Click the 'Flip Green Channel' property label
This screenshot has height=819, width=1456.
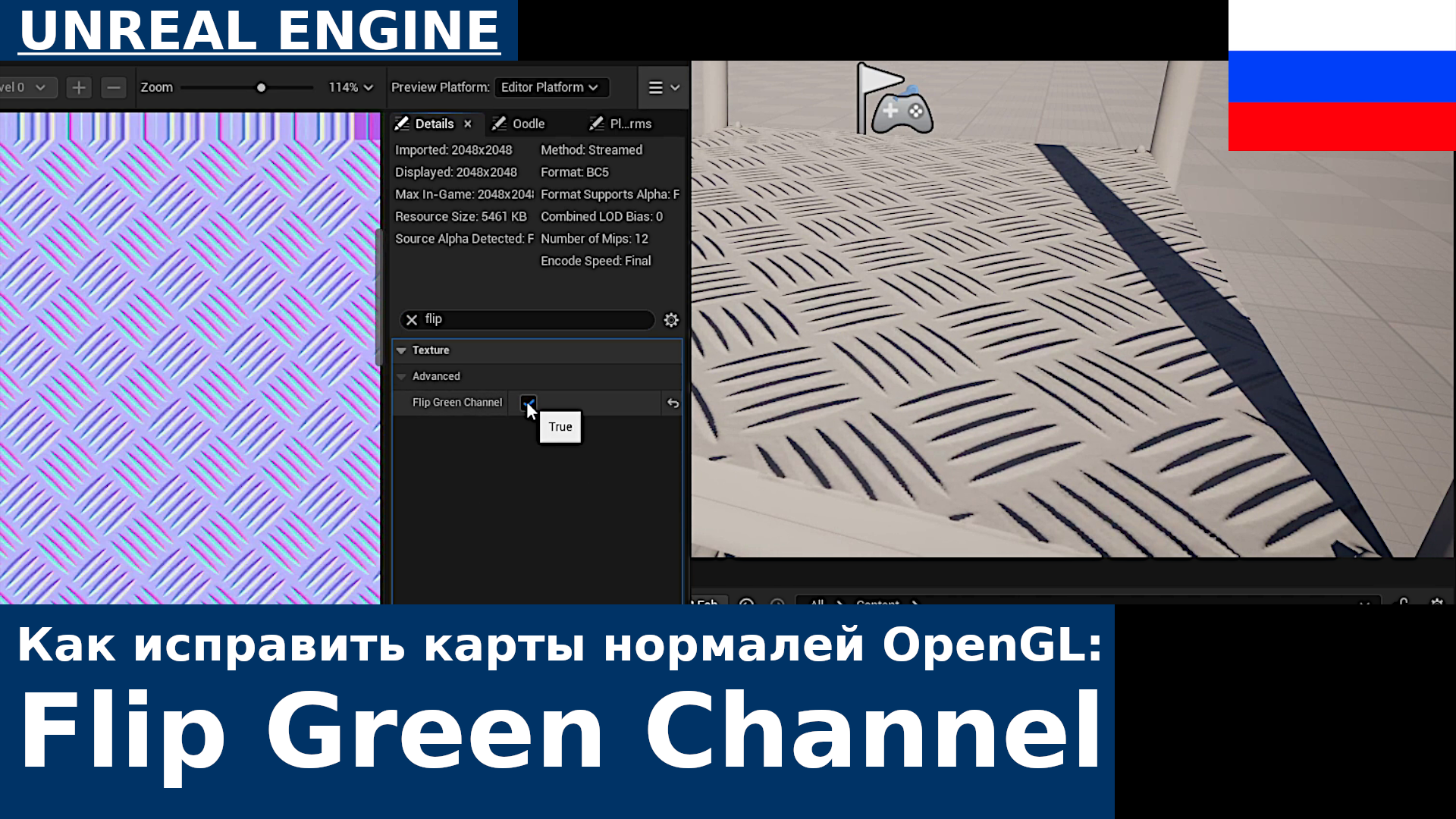click(x=457, y=403)
